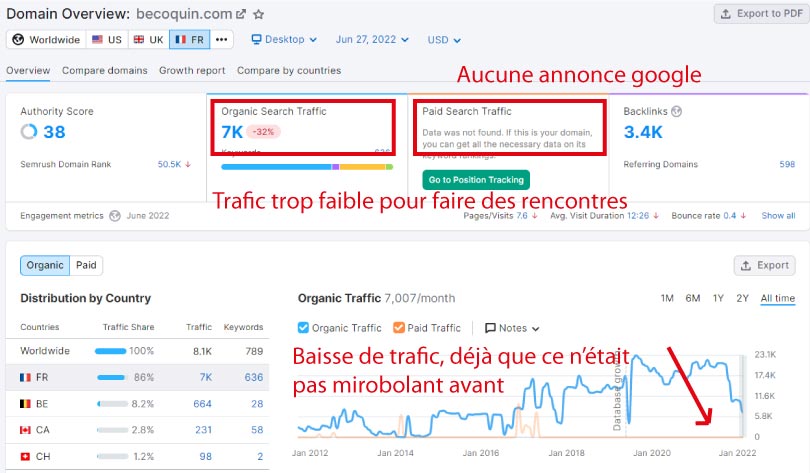Select the US flag database
The height and width of the screenshot is (473, 810).
(x=107, y=40)
